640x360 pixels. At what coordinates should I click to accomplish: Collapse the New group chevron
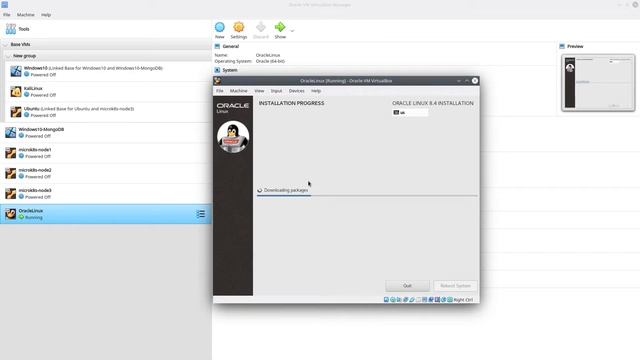(x=8, y=56)
